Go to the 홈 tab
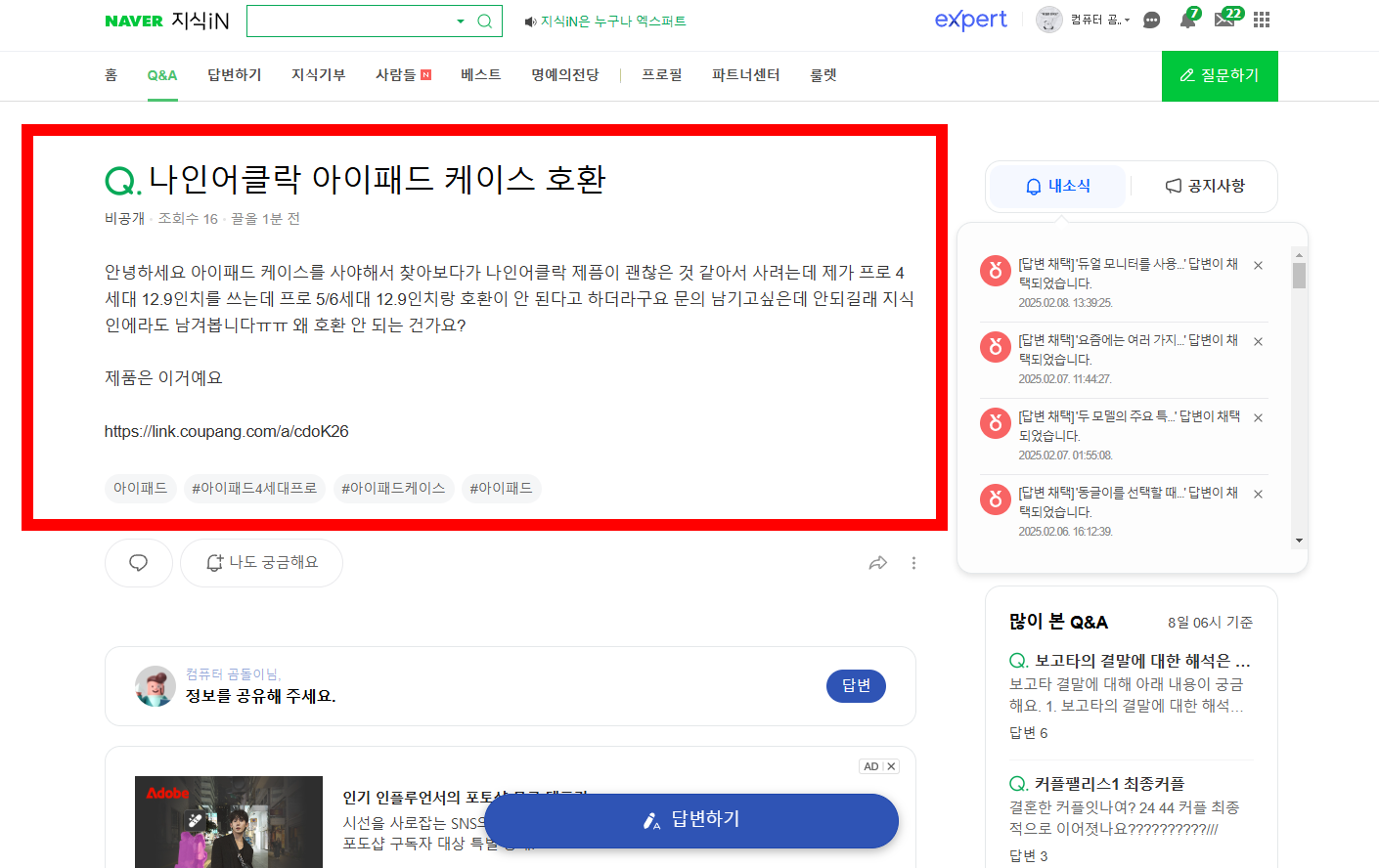1379x868 pixels. (111, 75)
